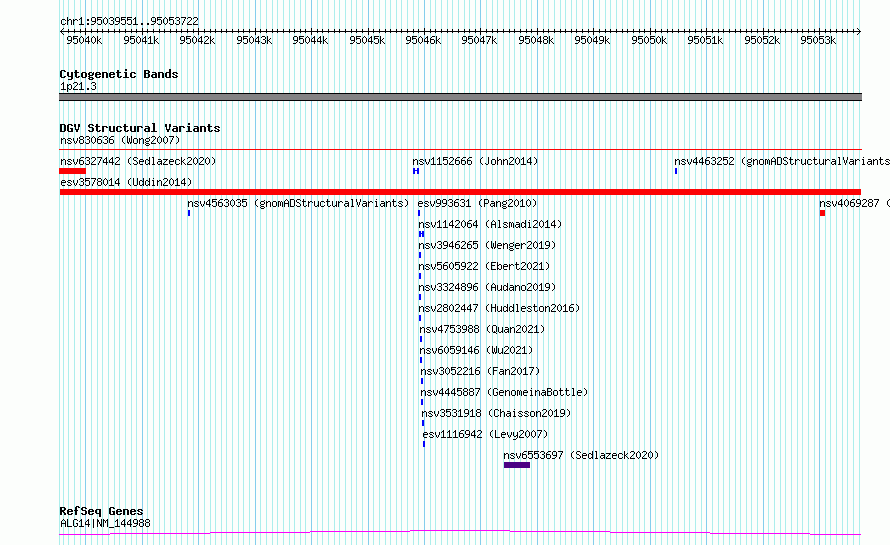
Task: Click the DGV Structural Variants track title
Action: coord(140,128)
